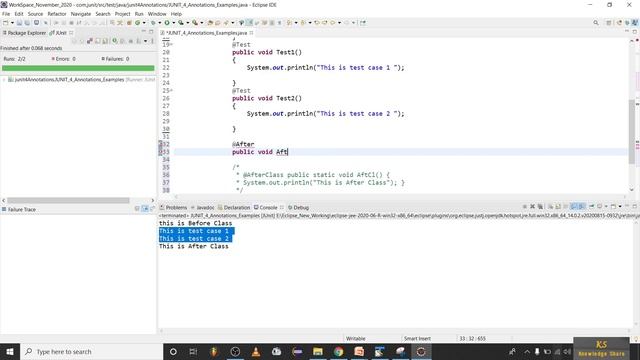
Task: Click the Compare Result icon in Failure Trace
Action: click(x=153, y=209)
